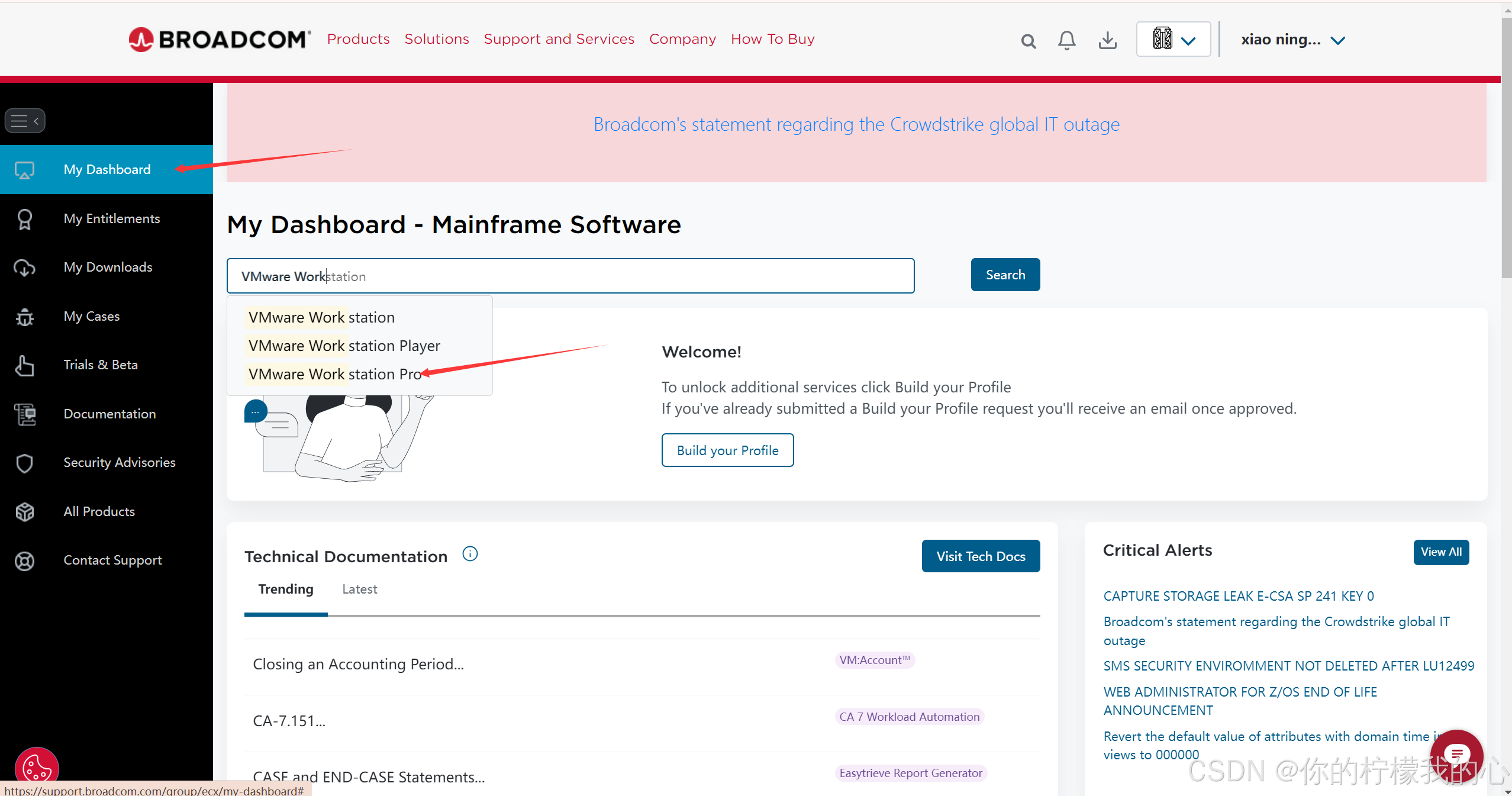Click the Visit Tech Docs button
1512x796 pixels.
point(981,557)
